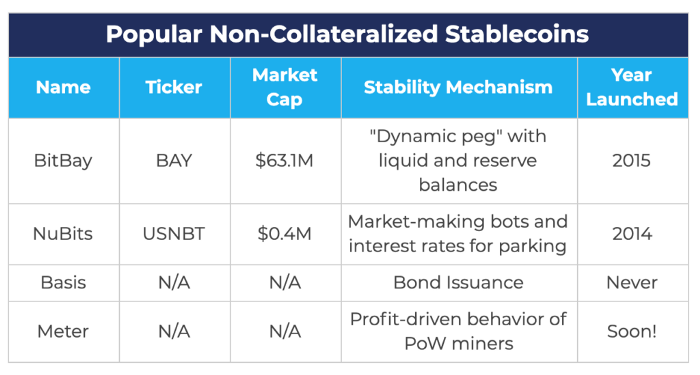
Task: Select the 2014 launch year cell
Action: pyautogui.click(x=632, y=234)
